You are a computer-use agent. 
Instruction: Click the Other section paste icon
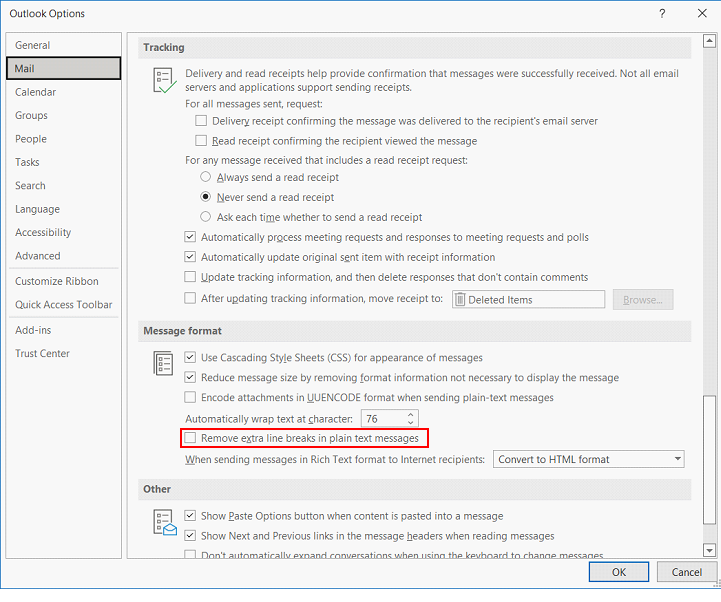click(x=164, y=521)
